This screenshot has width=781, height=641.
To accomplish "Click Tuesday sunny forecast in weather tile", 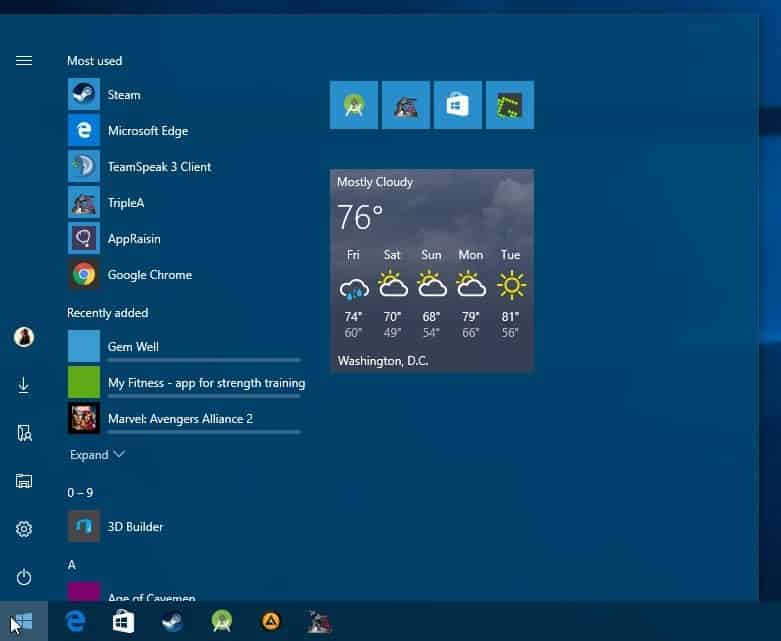I will click(511, 293).
